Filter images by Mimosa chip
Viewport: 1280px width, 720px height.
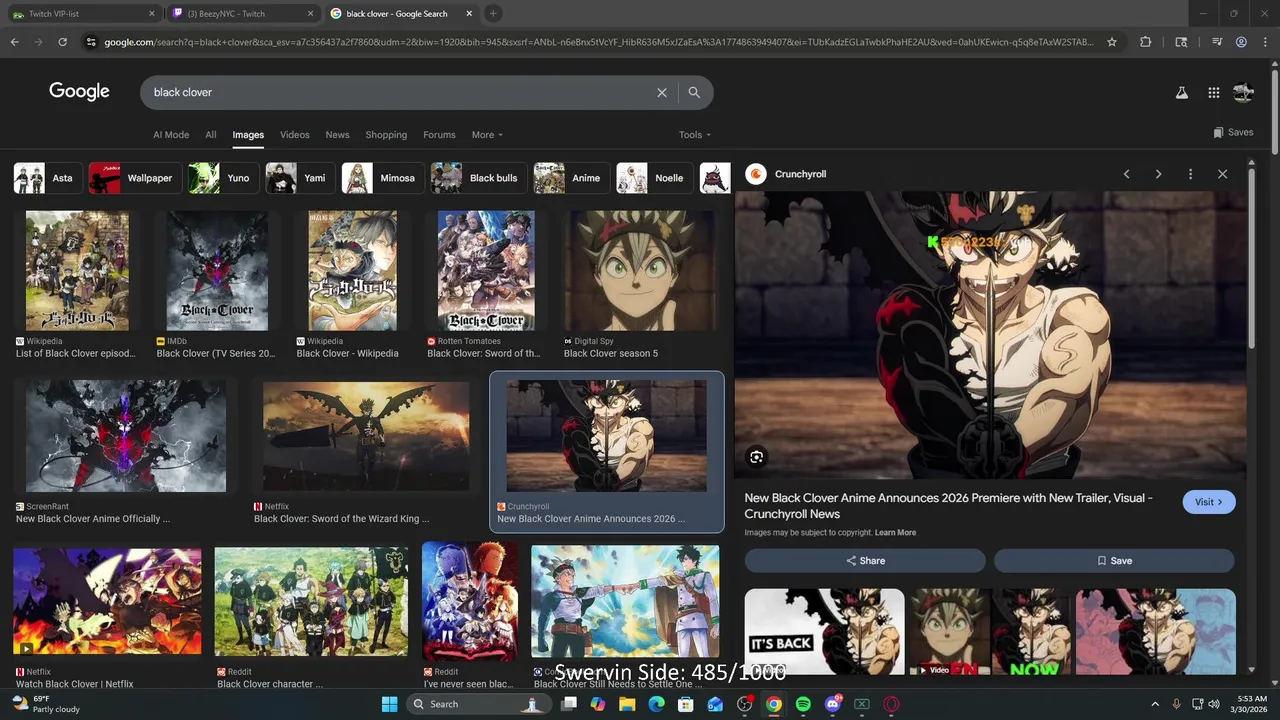pyautogui.click(x=383, y=178)
